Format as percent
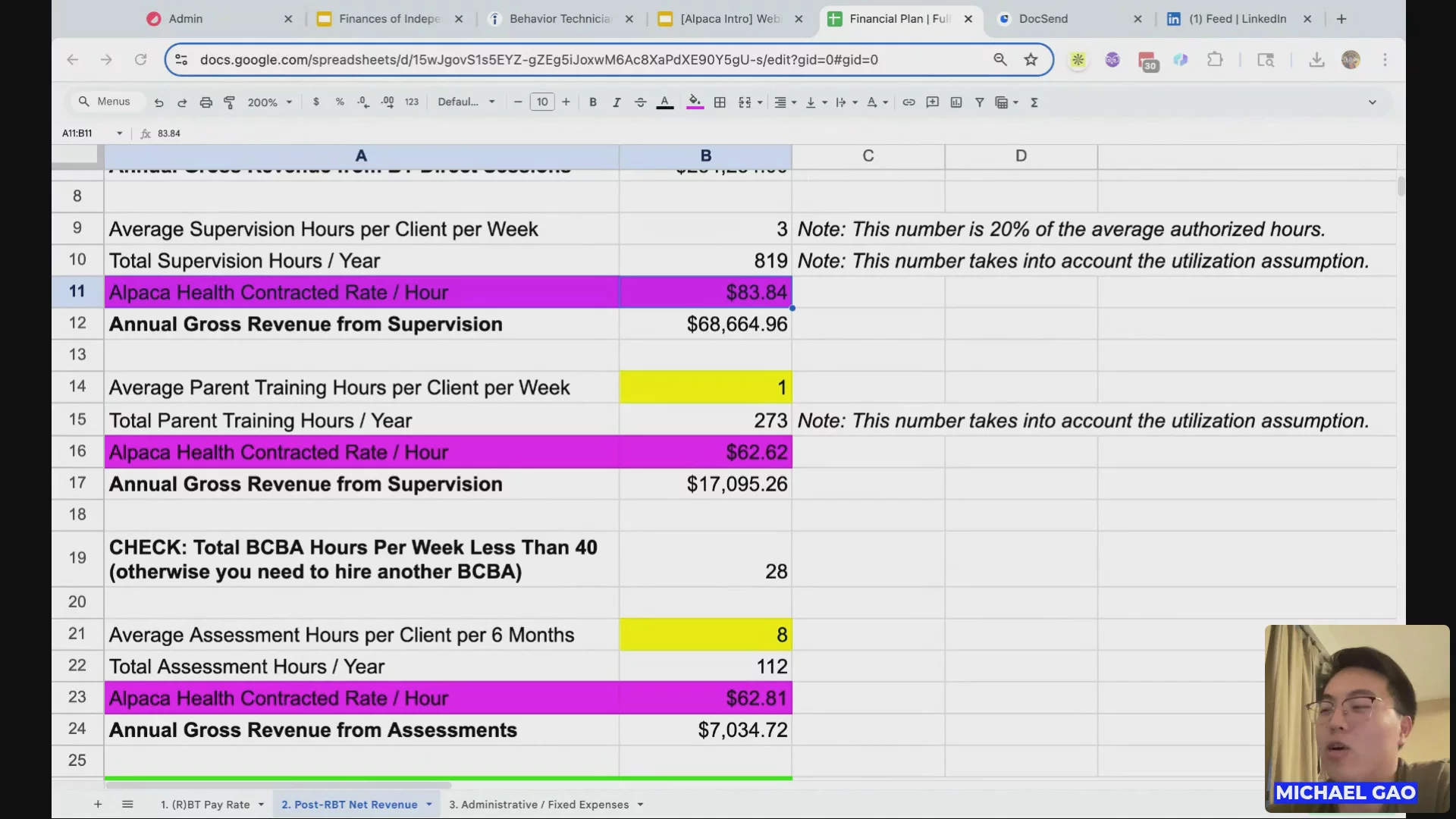 (x=340, y=102)
